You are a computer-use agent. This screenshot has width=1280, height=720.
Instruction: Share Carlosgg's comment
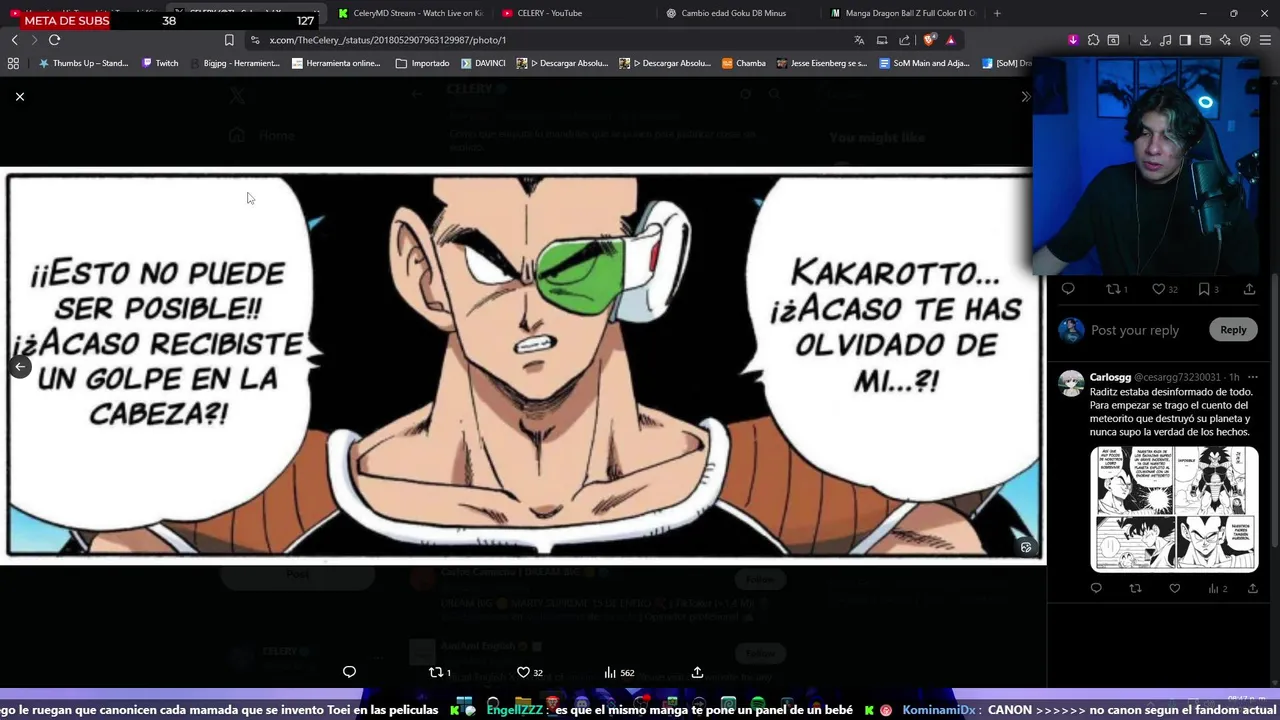click(1252, 588)
